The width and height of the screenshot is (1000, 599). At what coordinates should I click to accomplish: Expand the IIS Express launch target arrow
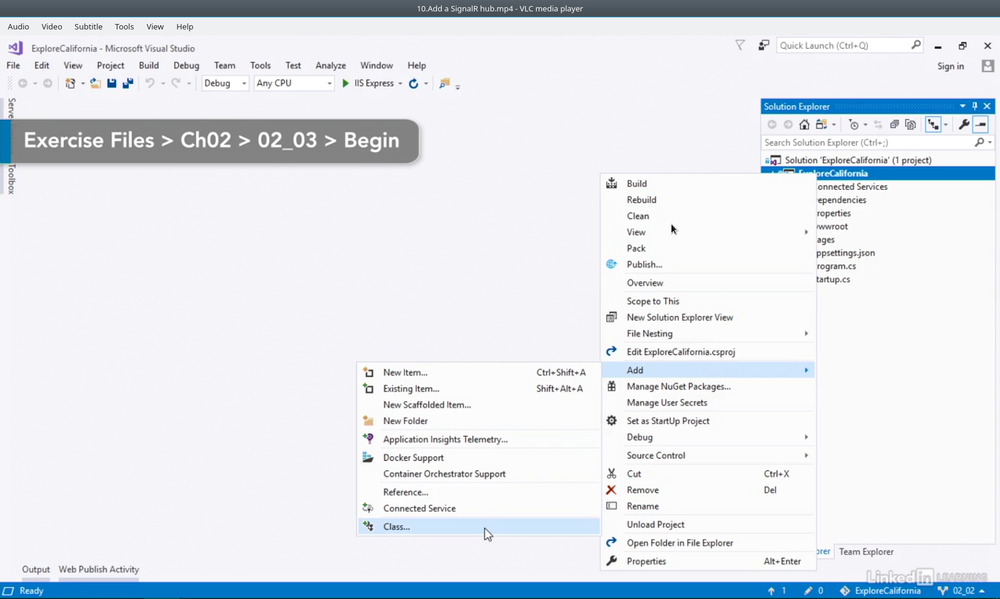401,84
